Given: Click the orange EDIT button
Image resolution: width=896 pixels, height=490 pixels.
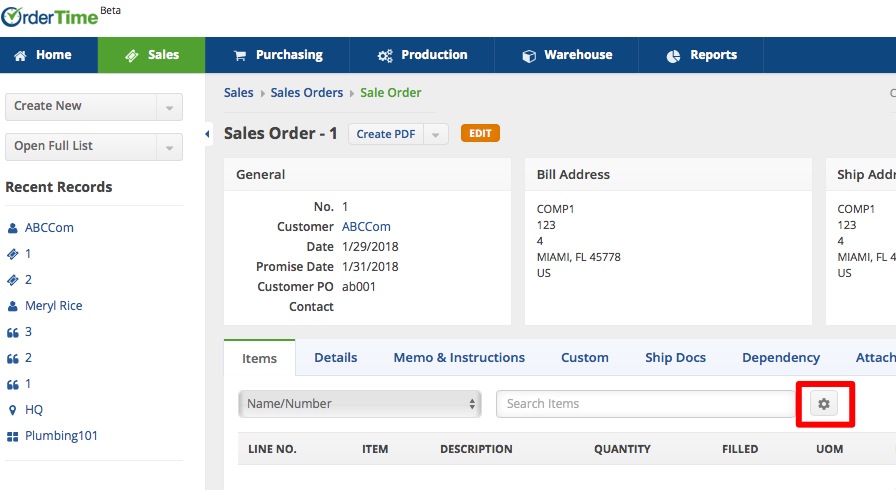Looking at the screenshot, I should coord(480,133).
